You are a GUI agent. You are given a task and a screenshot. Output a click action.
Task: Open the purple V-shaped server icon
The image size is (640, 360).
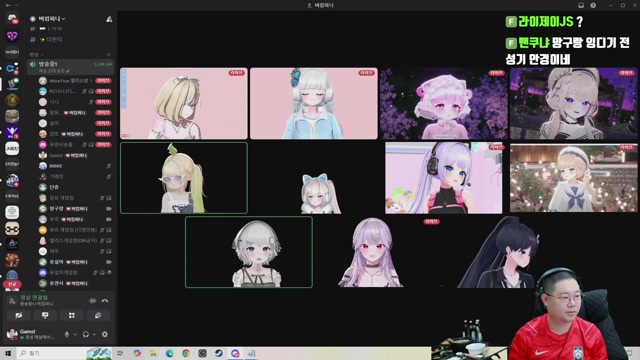[x=12, y=132]
